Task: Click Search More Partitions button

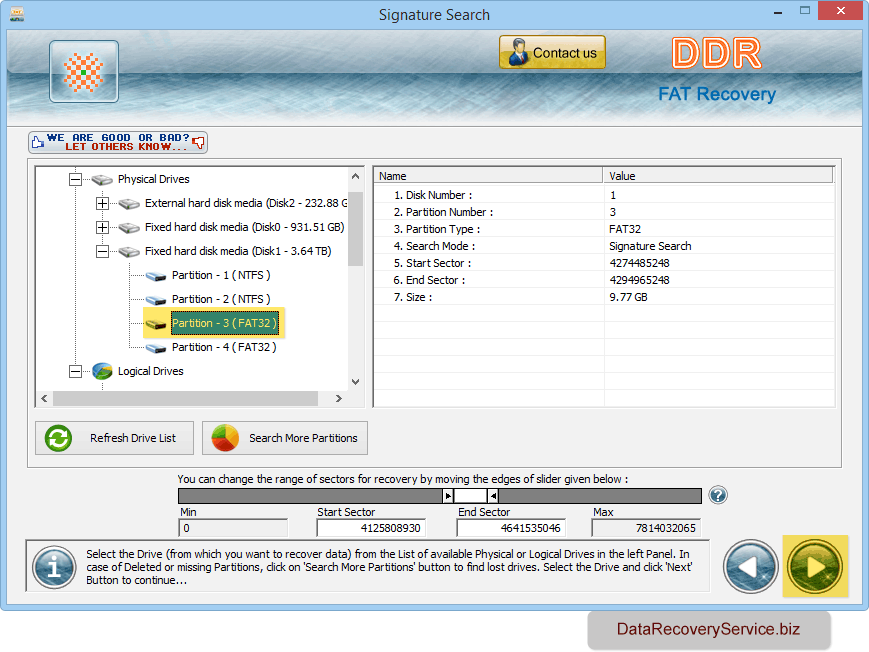Action: click(285, 438)
